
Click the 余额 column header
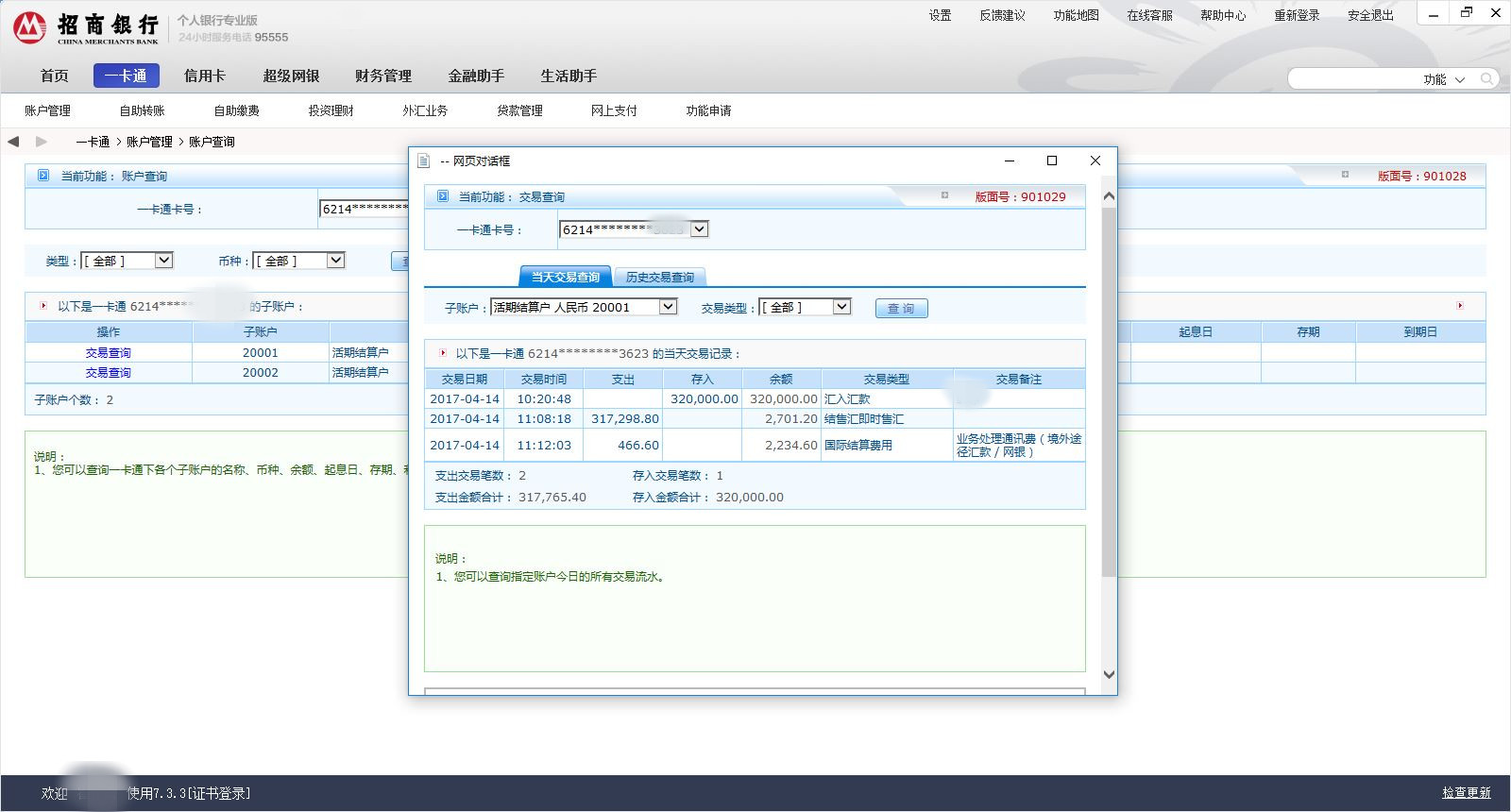(x=781, y=379)
